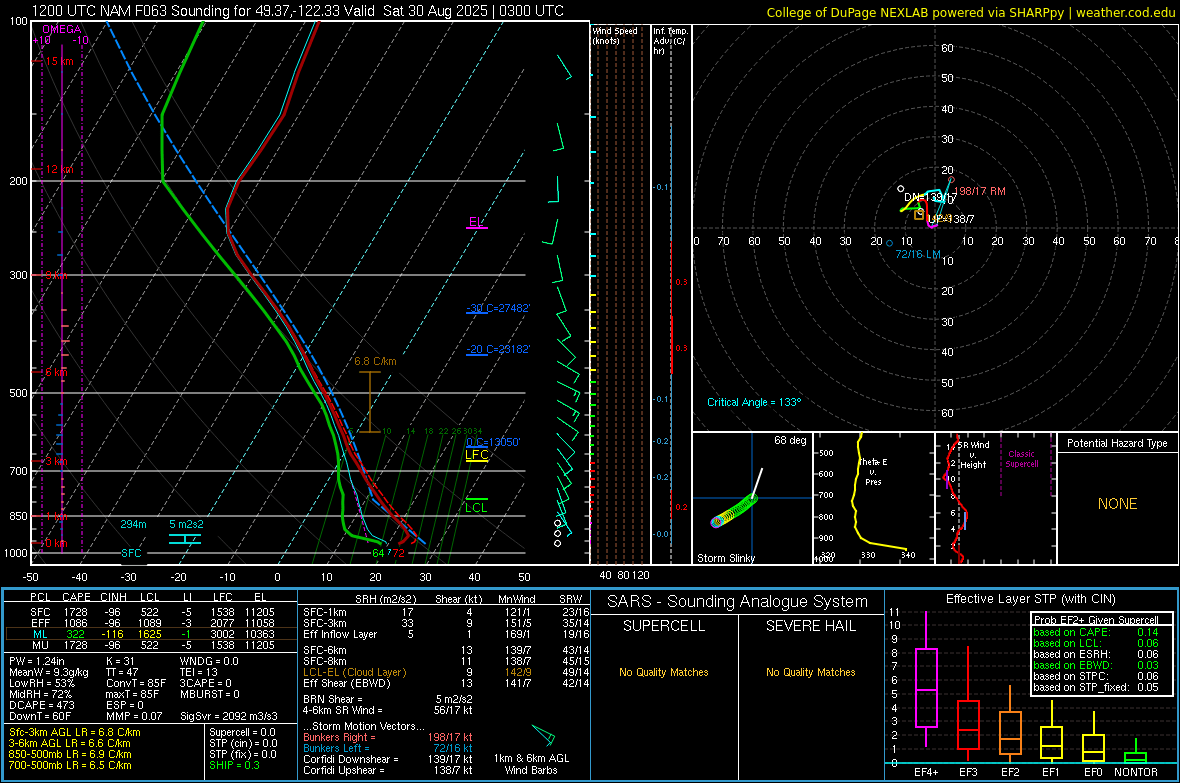Image resolution: width=1180 pixels, height=783 pixels.
Task: Click the yellow 'LFC' level marker
Action: [476, 455]
